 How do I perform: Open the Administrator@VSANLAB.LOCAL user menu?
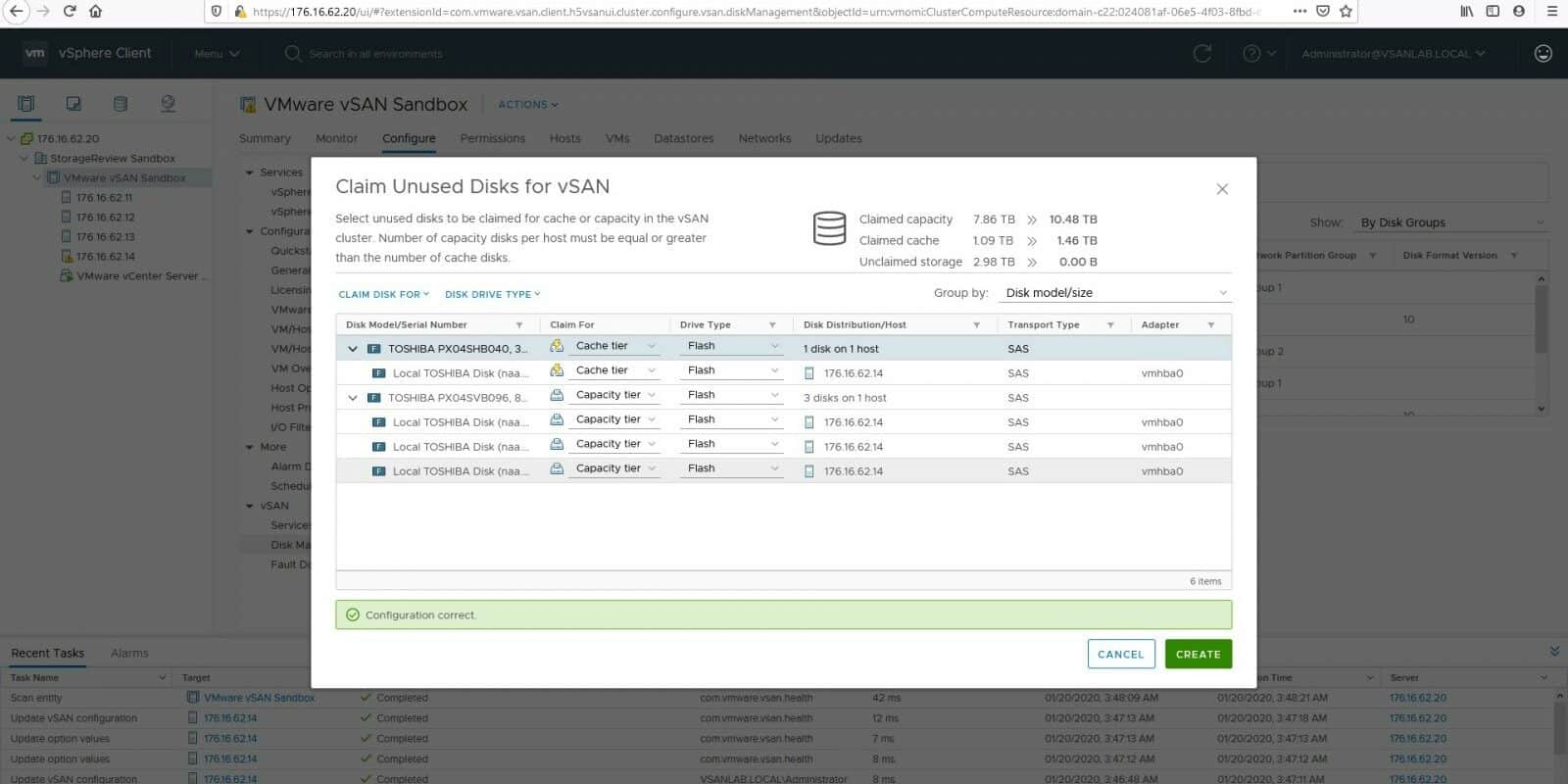(1394, 54)
